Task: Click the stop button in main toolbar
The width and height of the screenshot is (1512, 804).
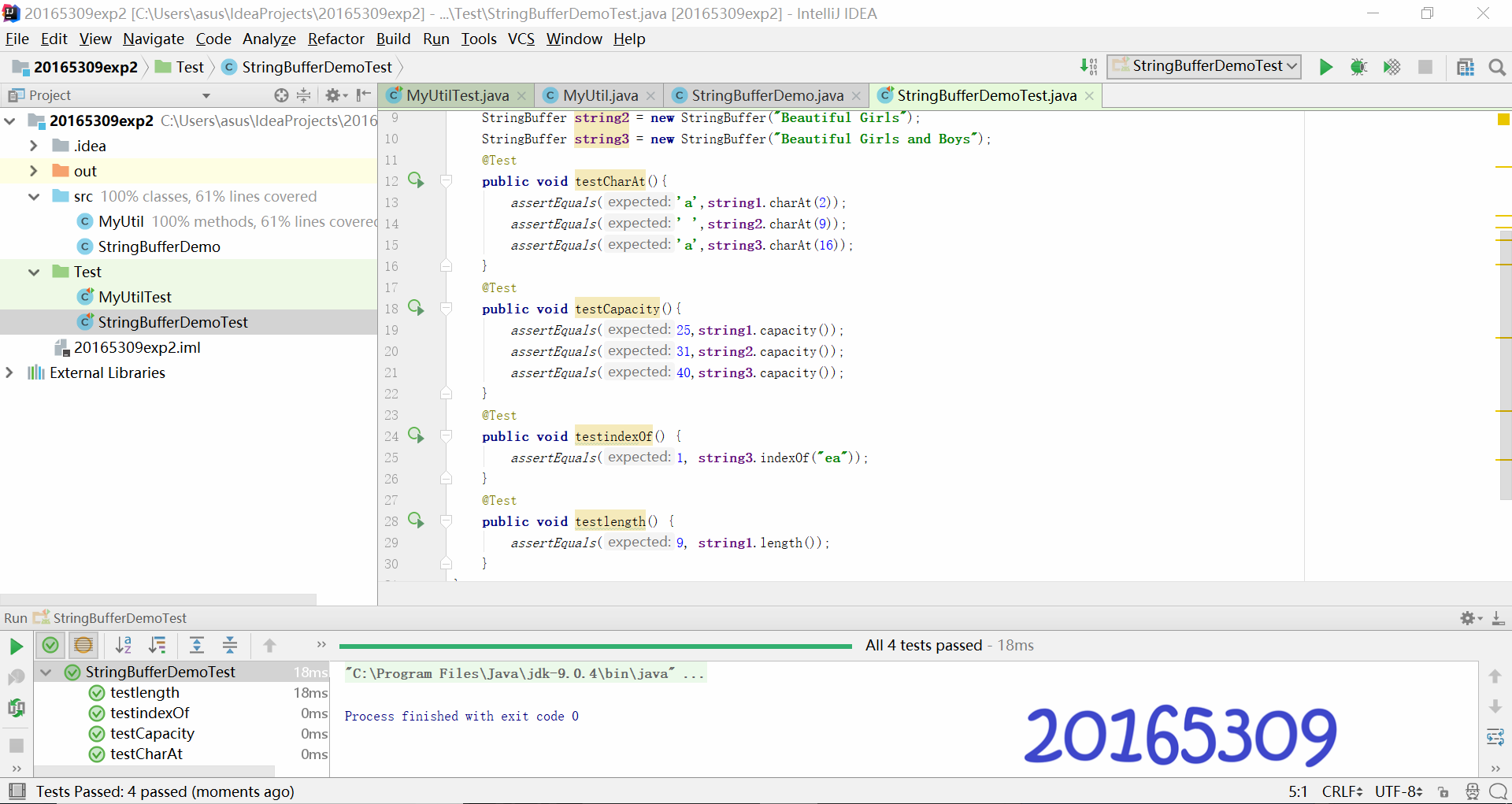Action: [x=1425, y=67]
